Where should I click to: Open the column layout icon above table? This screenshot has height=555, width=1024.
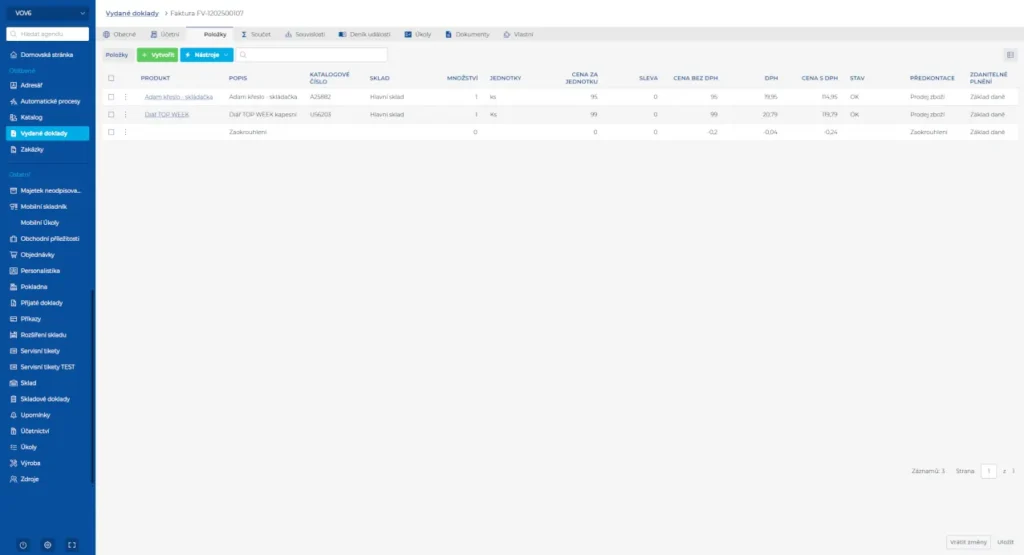coord(1010,55)
